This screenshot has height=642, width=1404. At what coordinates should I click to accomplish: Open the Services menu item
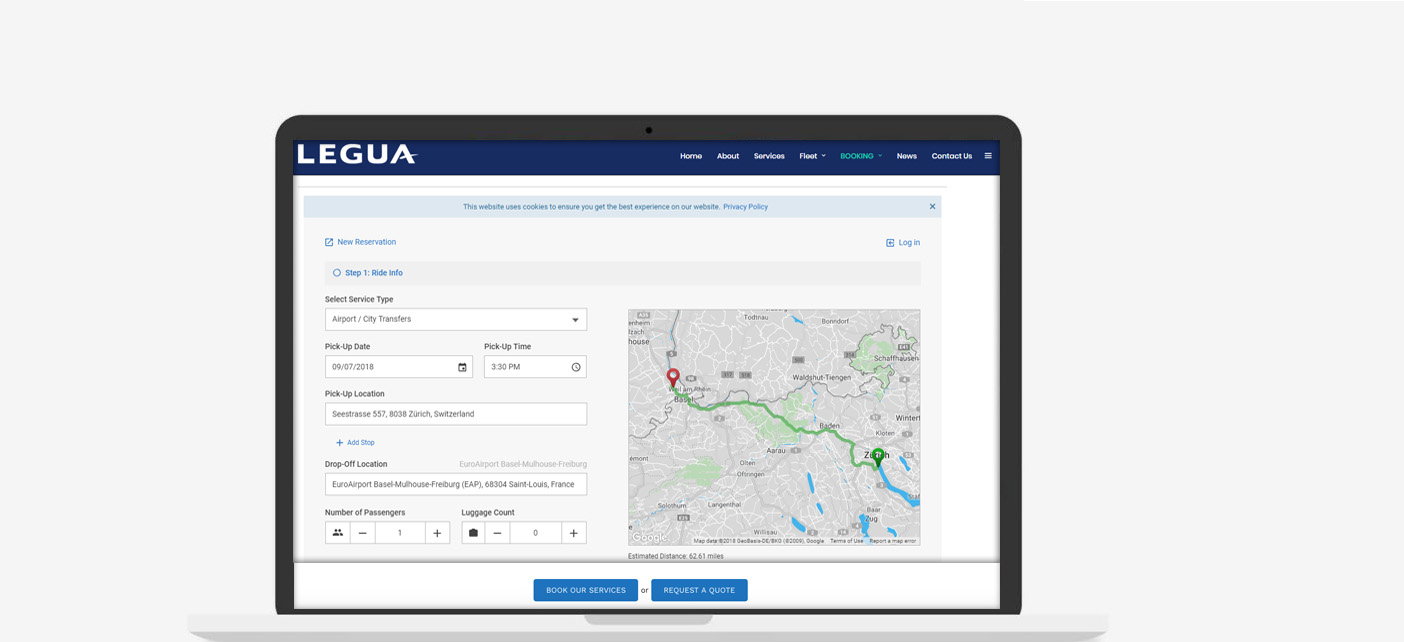pos(769,156)
